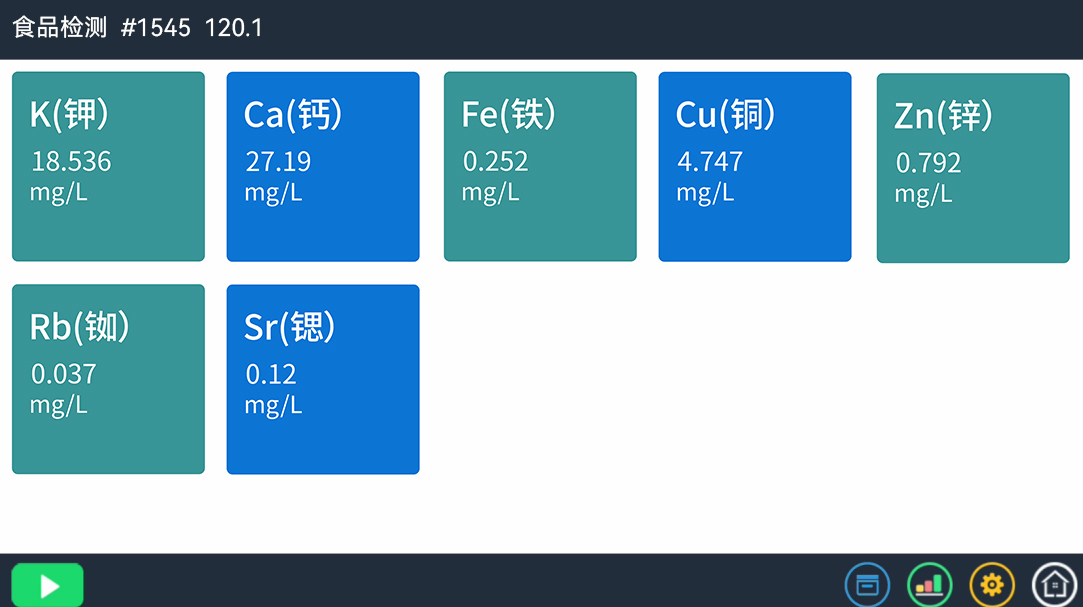This screenshot has height=607, width=1083.
Task: Click the 18.536 potassium reading
Action: tap(71, 161)
